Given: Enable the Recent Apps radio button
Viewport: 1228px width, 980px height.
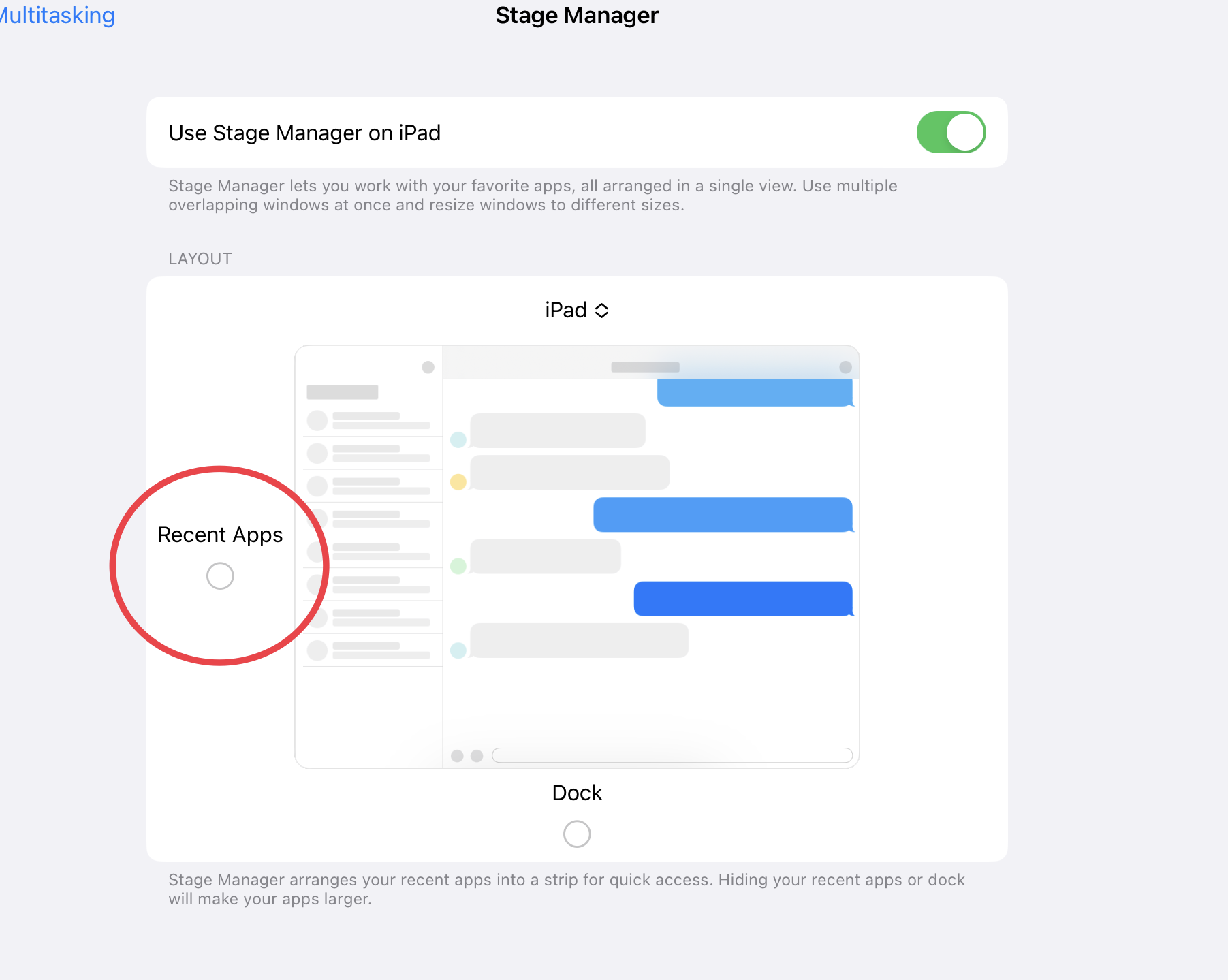Looking at the screenshot, I should tap(220, 576).
